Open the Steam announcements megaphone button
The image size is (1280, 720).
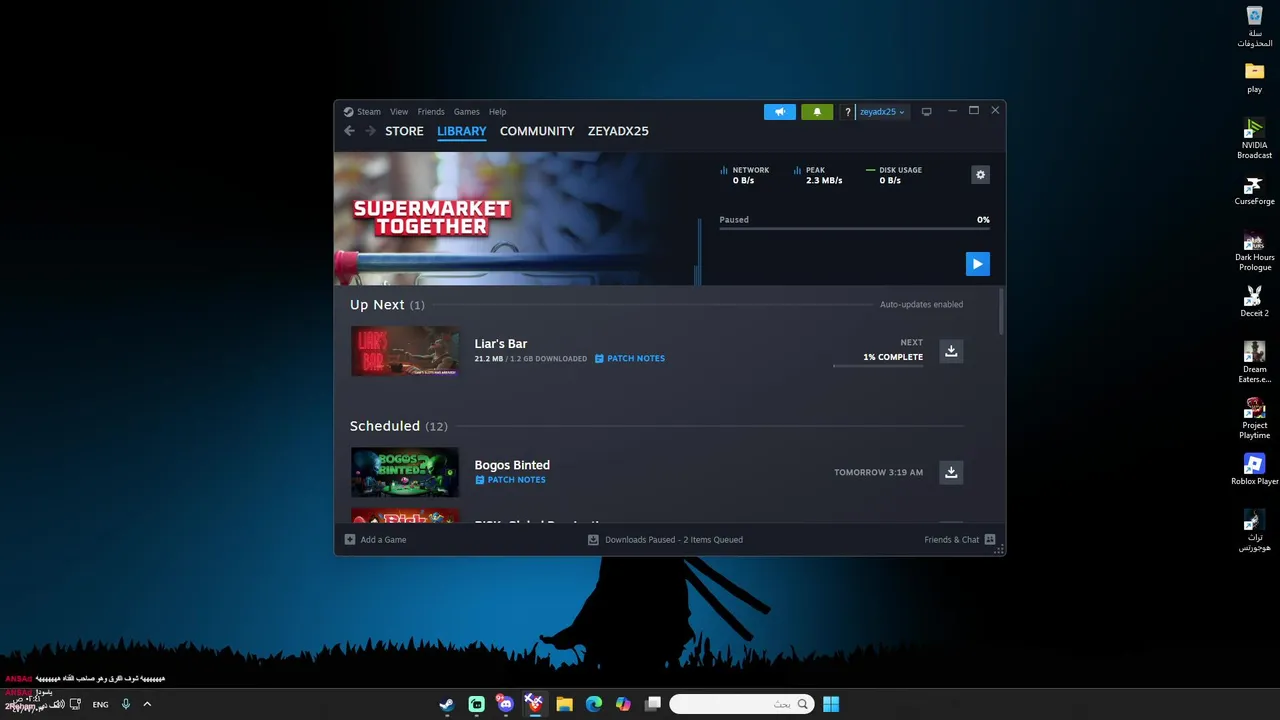[x=780, y=112]
